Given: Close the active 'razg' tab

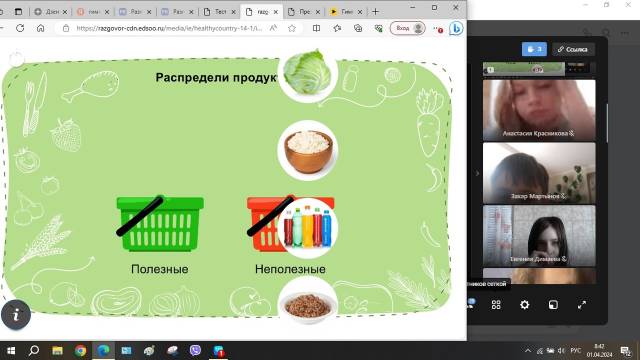Looking at the screenshot, I should 276,12.
